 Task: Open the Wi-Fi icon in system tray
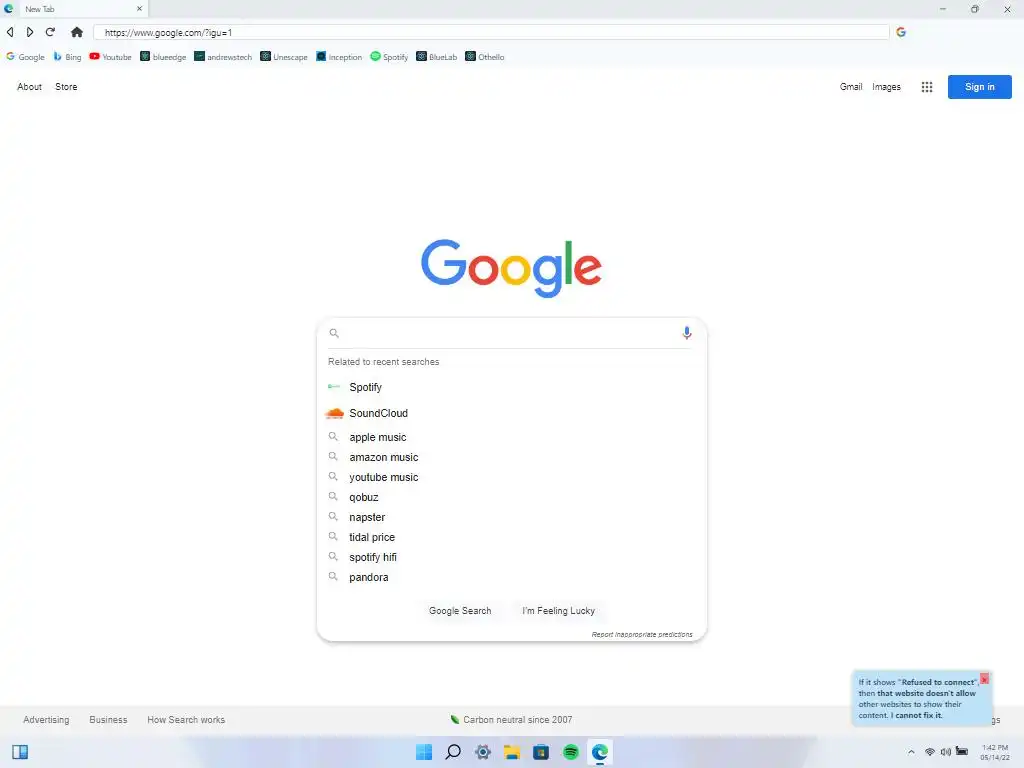930,752
